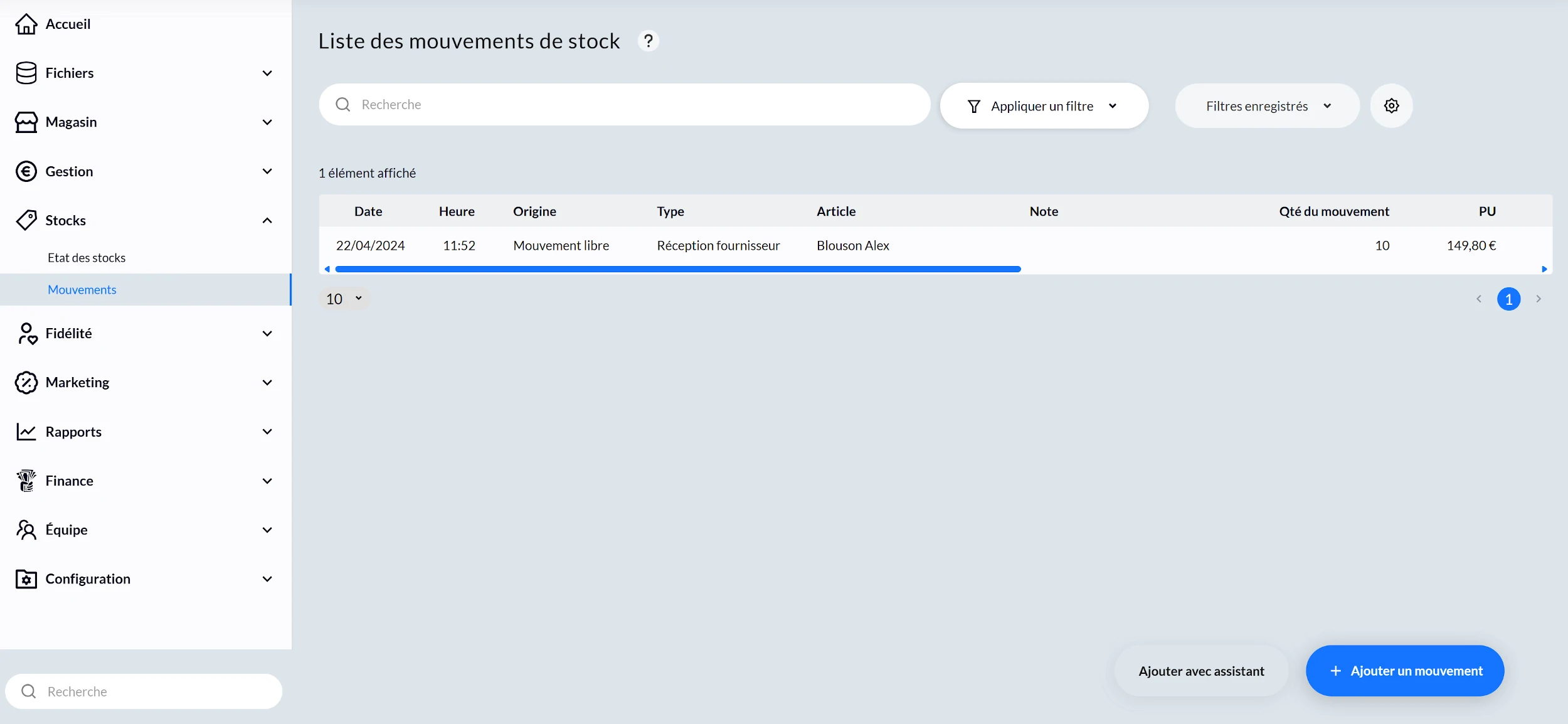Sort by Type column header
Screen dimensions: 1568x724
coord(670,211)
